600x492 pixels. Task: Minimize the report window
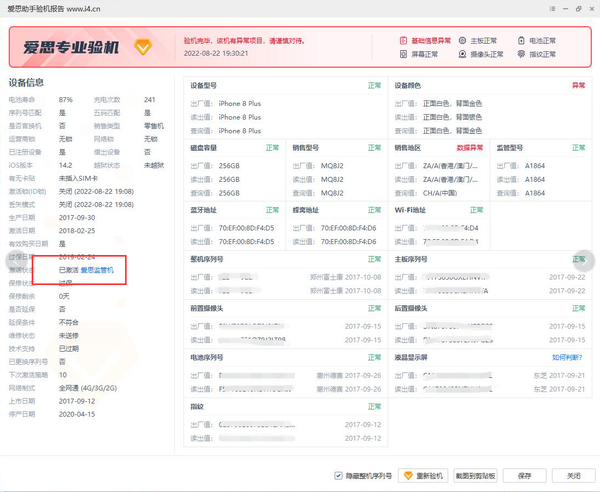click(x=565, y=8)
